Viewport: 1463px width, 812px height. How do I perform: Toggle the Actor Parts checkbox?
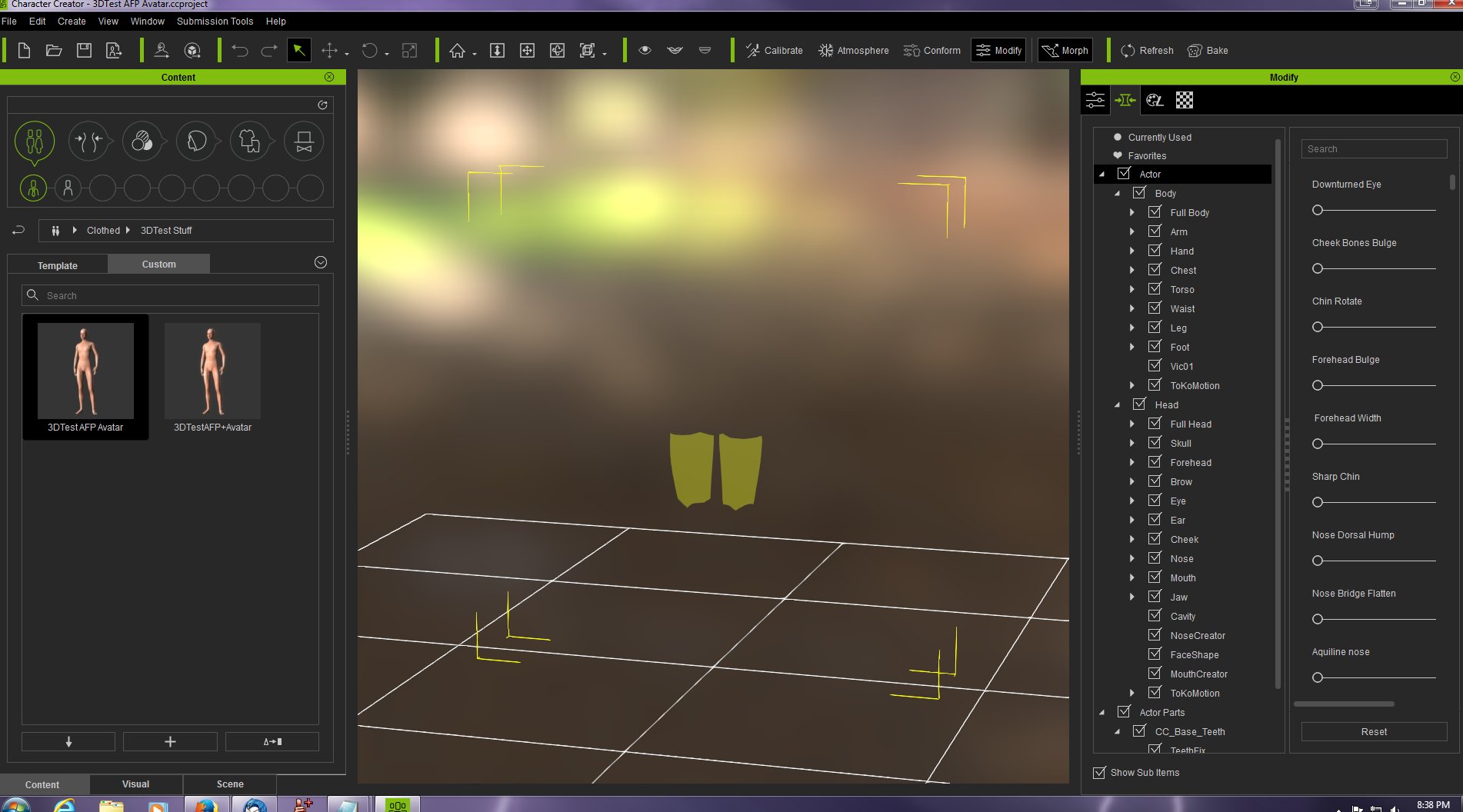[1124, 712]
